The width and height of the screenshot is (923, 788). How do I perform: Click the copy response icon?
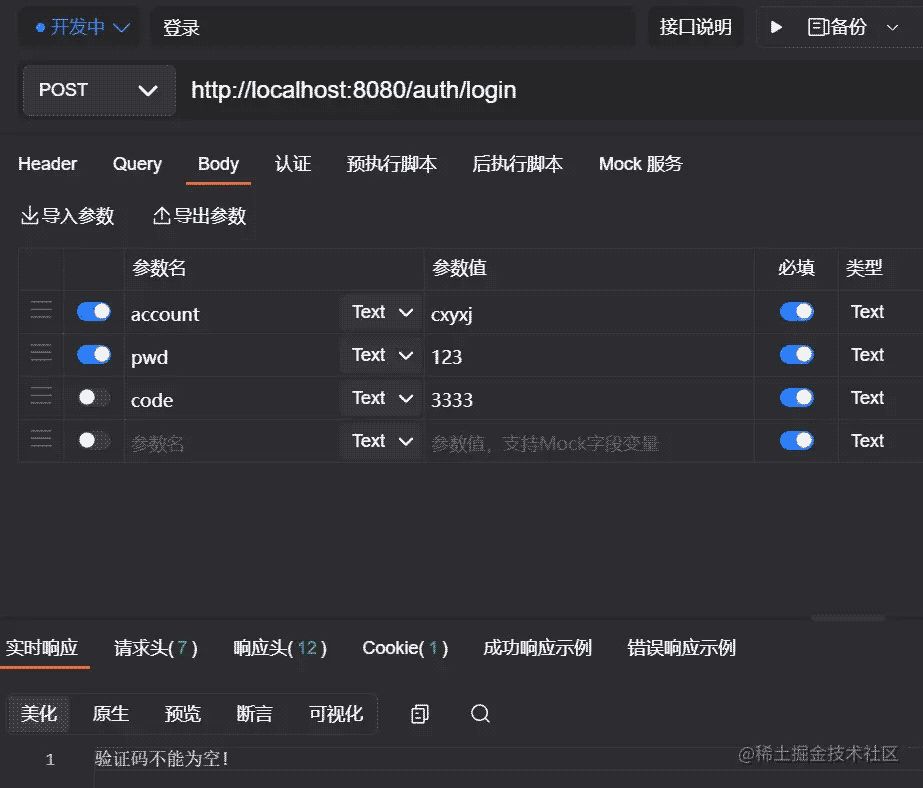tap(420, 713)
